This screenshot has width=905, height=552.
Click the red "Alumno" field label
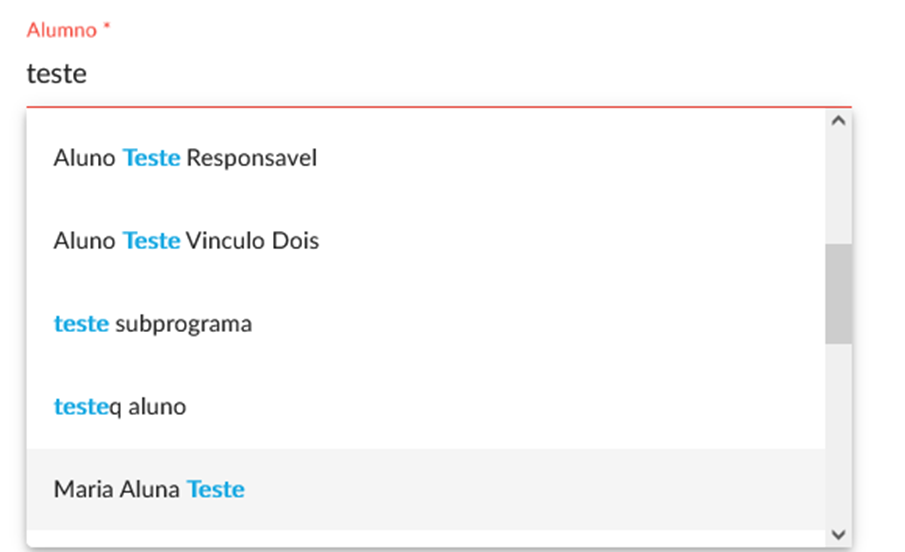pos(61,30)
